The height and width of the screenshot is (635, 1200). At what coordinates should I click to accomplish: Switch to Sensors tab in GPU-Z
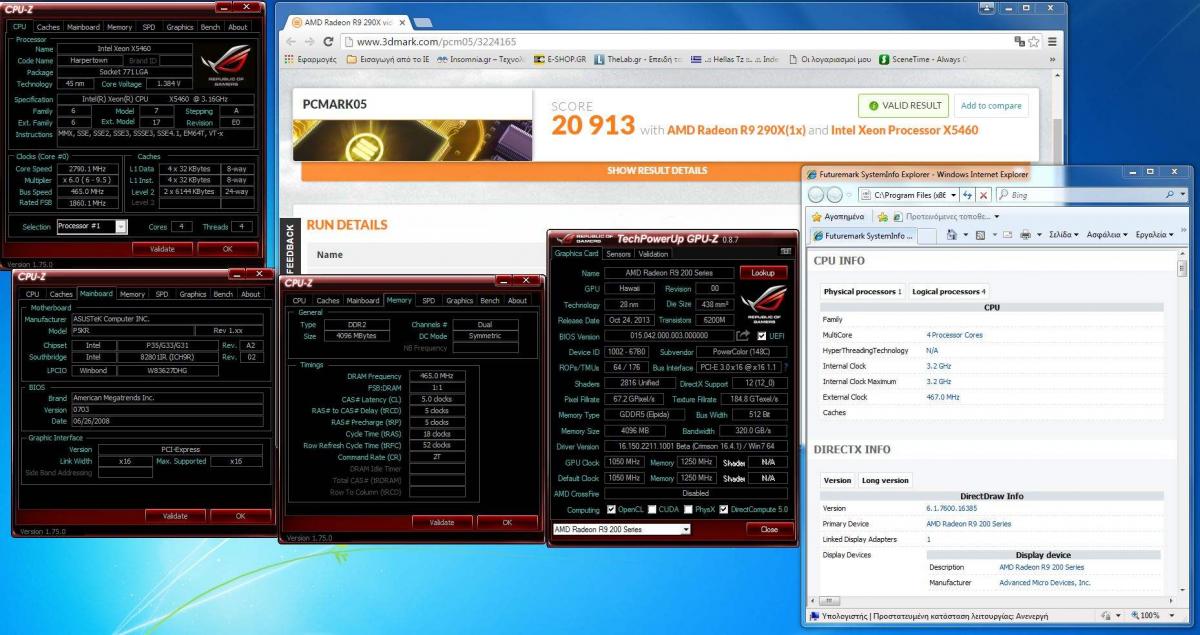point(618,254)
